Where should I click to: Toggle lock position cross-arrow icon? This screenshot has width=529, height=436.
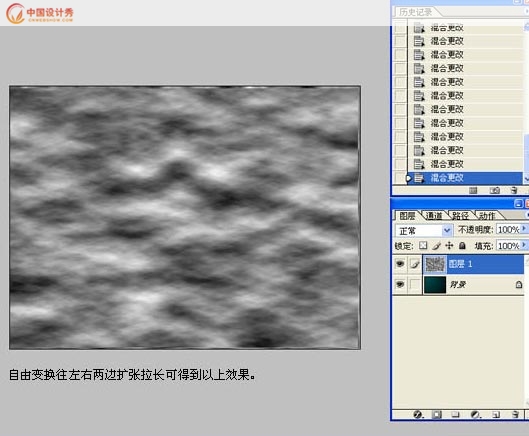pos(449,245)
